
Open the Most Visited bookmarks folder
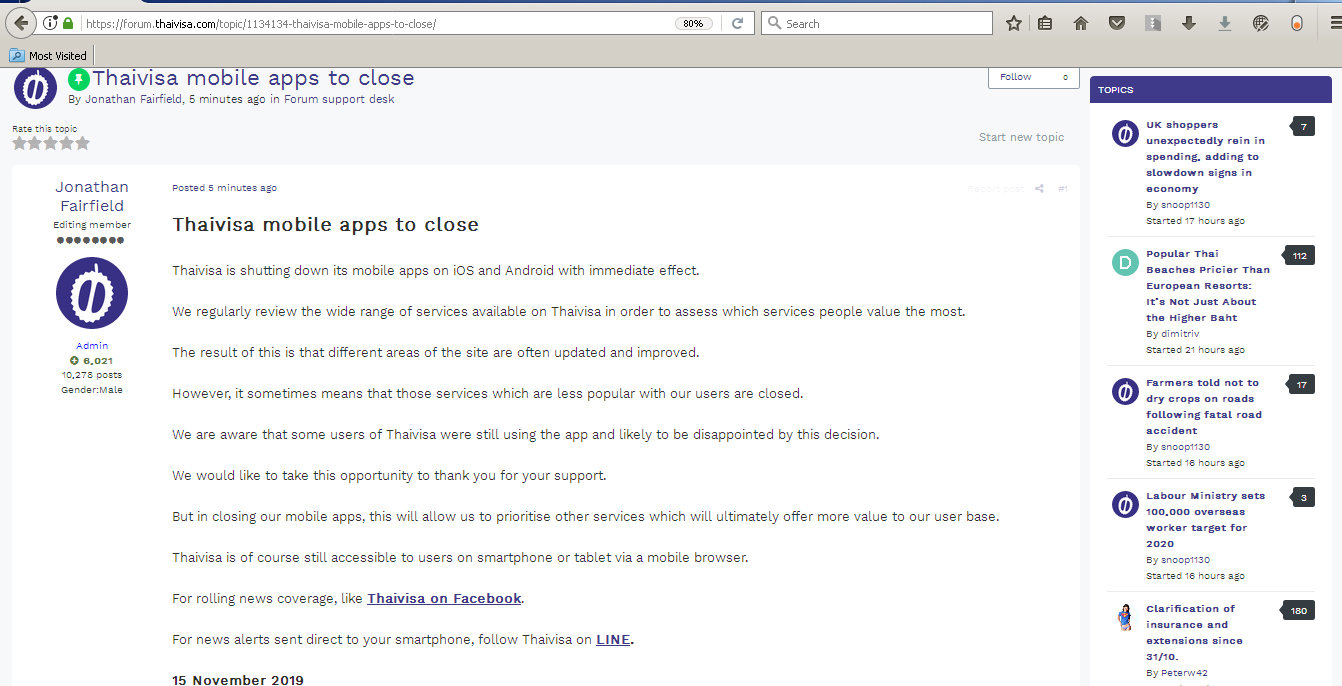48,56
